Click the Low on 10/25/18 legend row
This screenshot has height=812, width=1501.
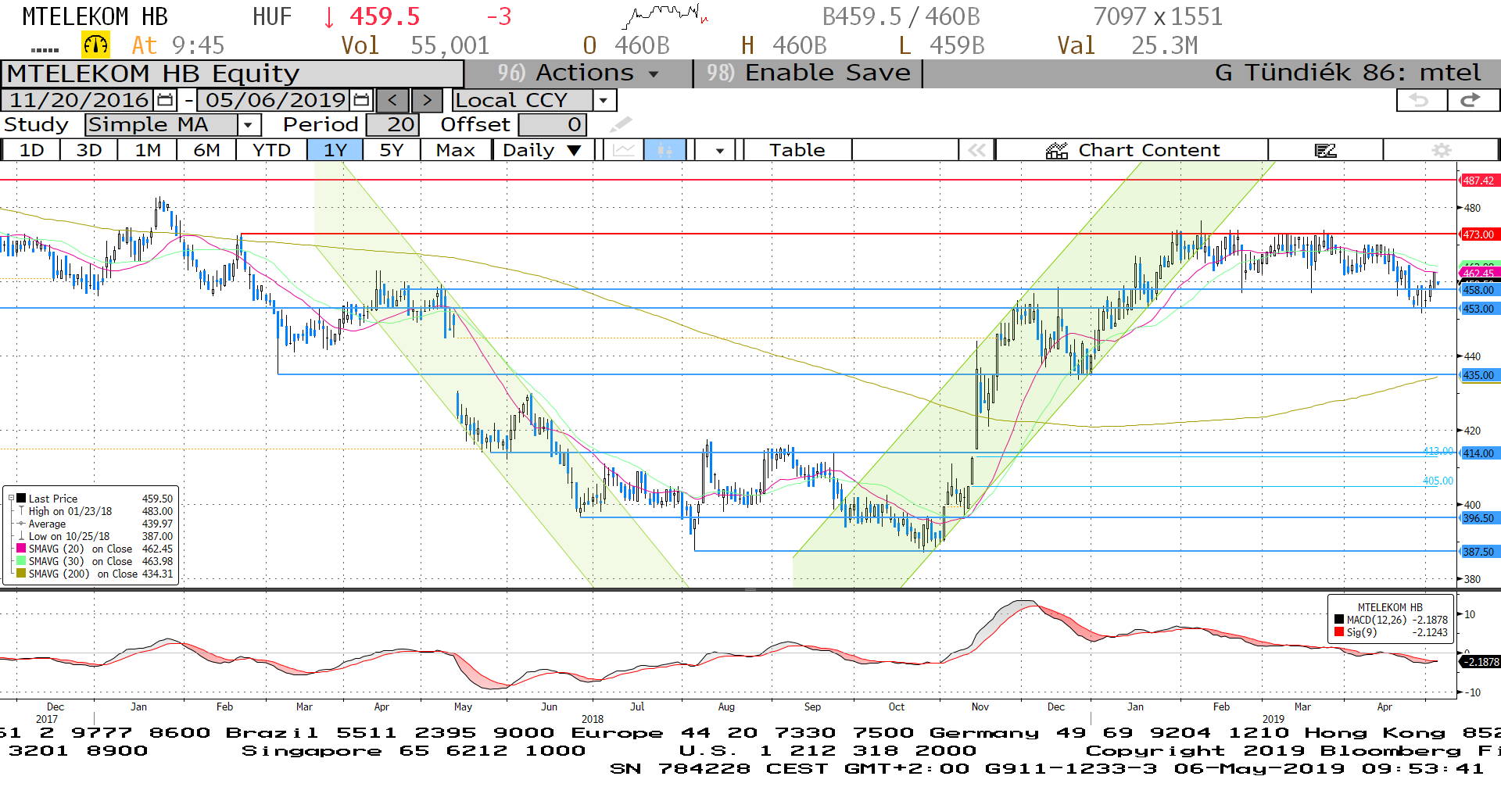click(x=95, y=536)
